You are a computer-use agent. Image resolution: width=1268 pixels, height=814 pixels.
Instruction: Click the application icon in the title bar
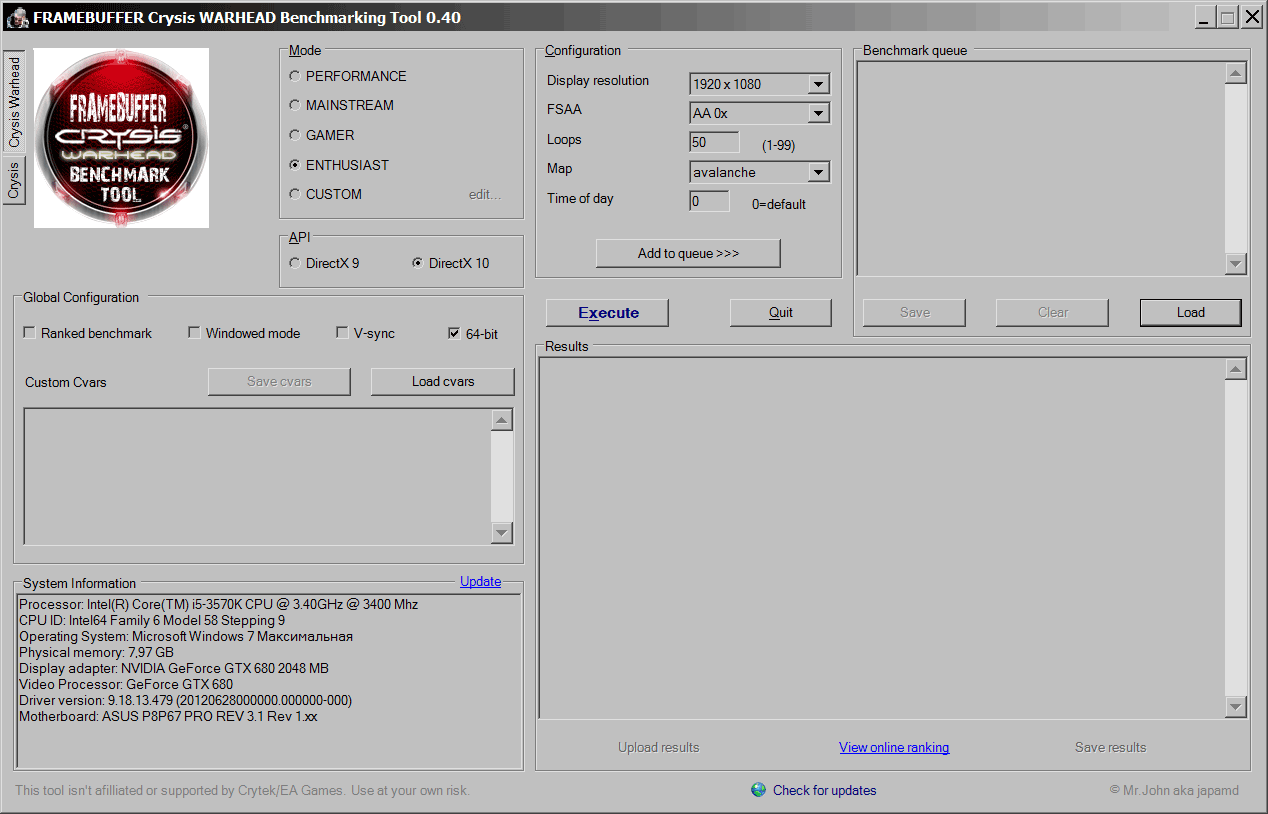coord(17,17)
